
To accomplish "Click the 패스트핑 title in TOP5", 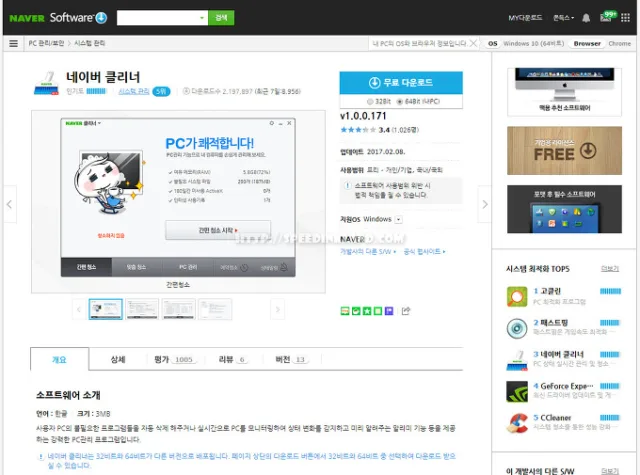I will [x=554, y=323].
